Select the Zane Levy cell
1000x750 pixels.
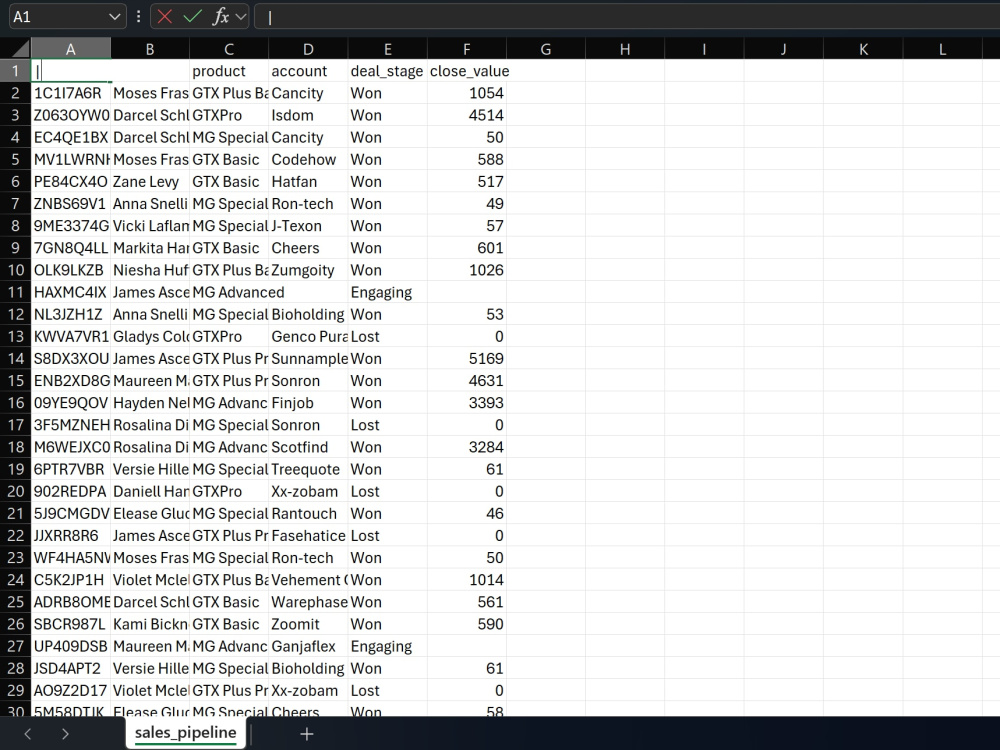150,182
